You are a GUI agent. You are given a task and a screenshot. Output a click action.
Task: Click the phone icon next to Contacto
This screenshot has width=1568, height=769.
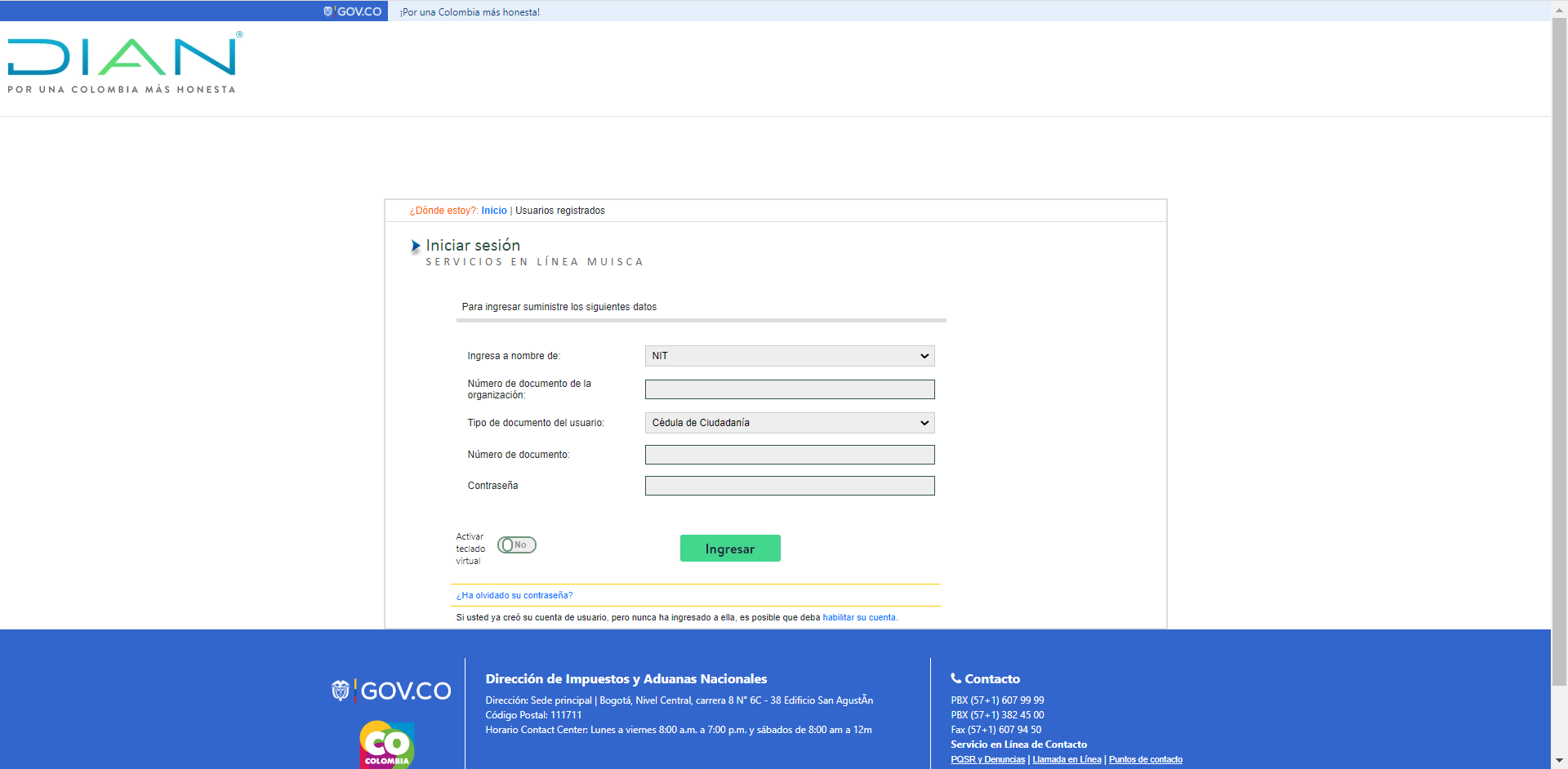(x=955, y=678)
